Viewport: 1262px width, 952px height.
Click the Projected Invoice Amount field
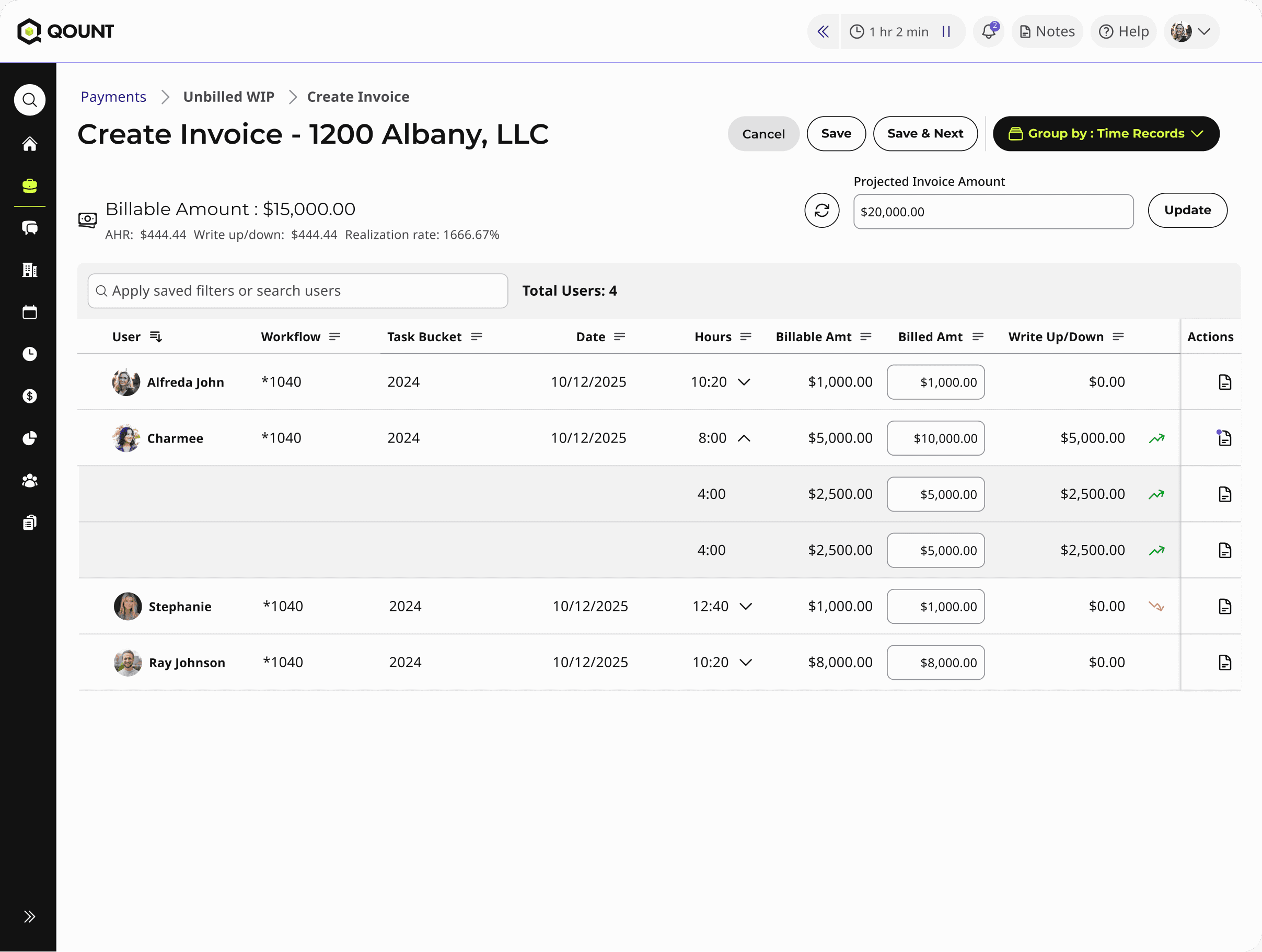pos(993,212)
